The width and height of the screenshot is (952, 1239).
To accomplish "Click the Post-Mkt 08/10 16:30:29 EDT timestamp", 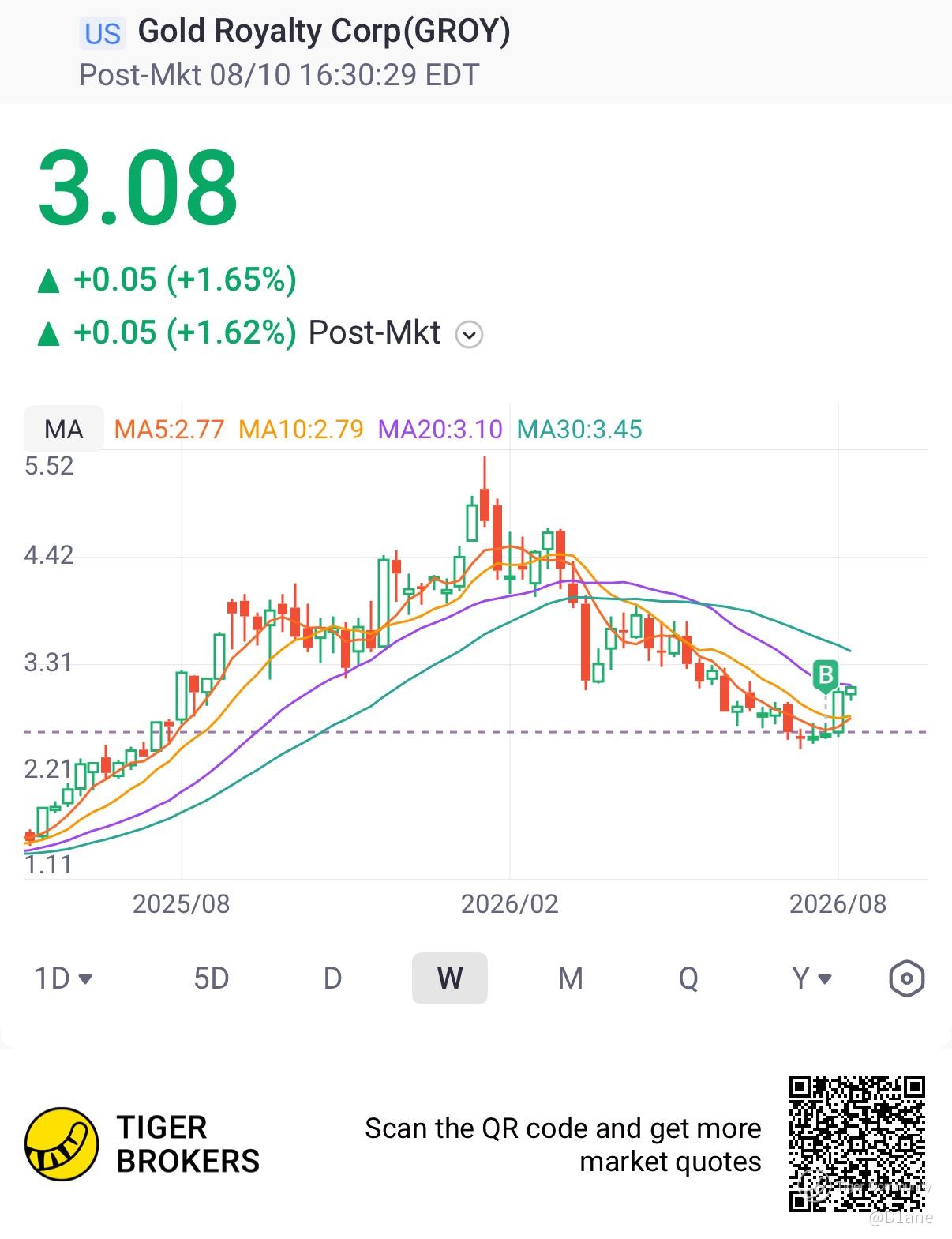I will click(x=279, y=75).
